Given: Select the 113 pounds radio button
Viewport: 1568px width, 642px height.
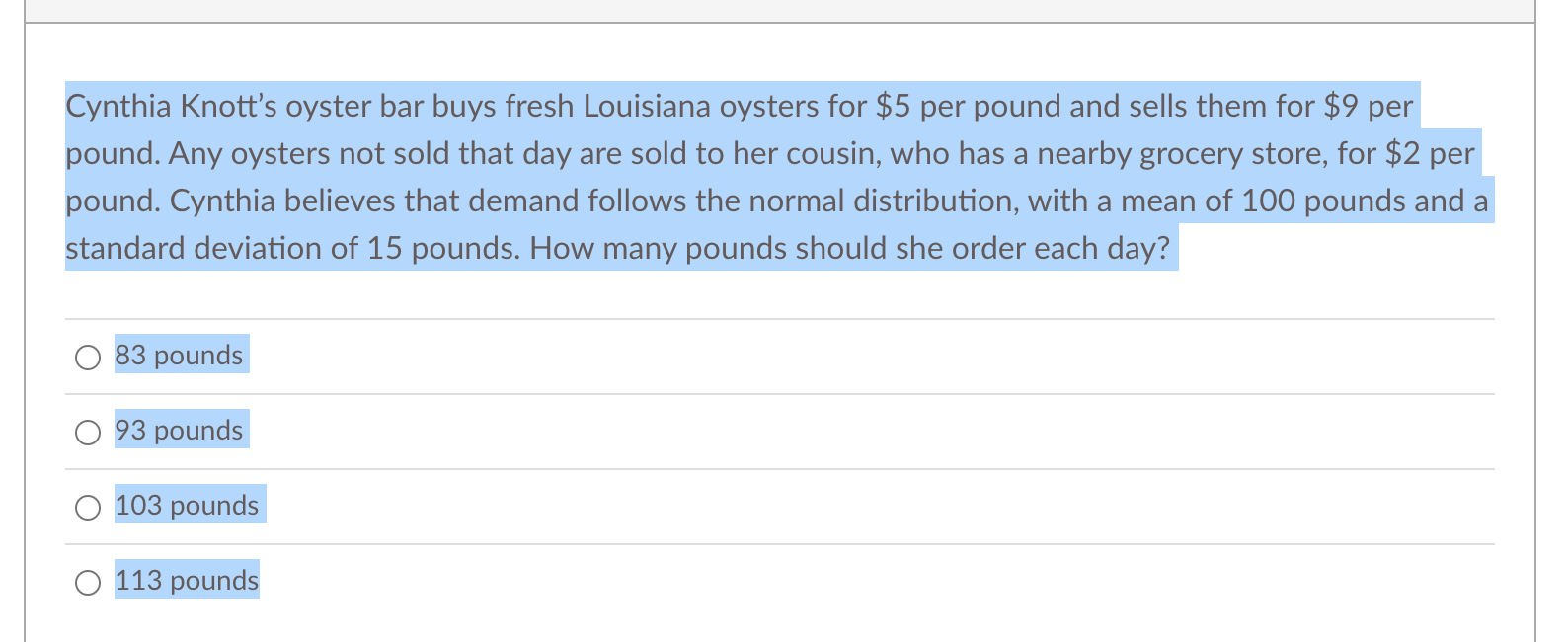Looking at the screenshot, I should (88, 582).
